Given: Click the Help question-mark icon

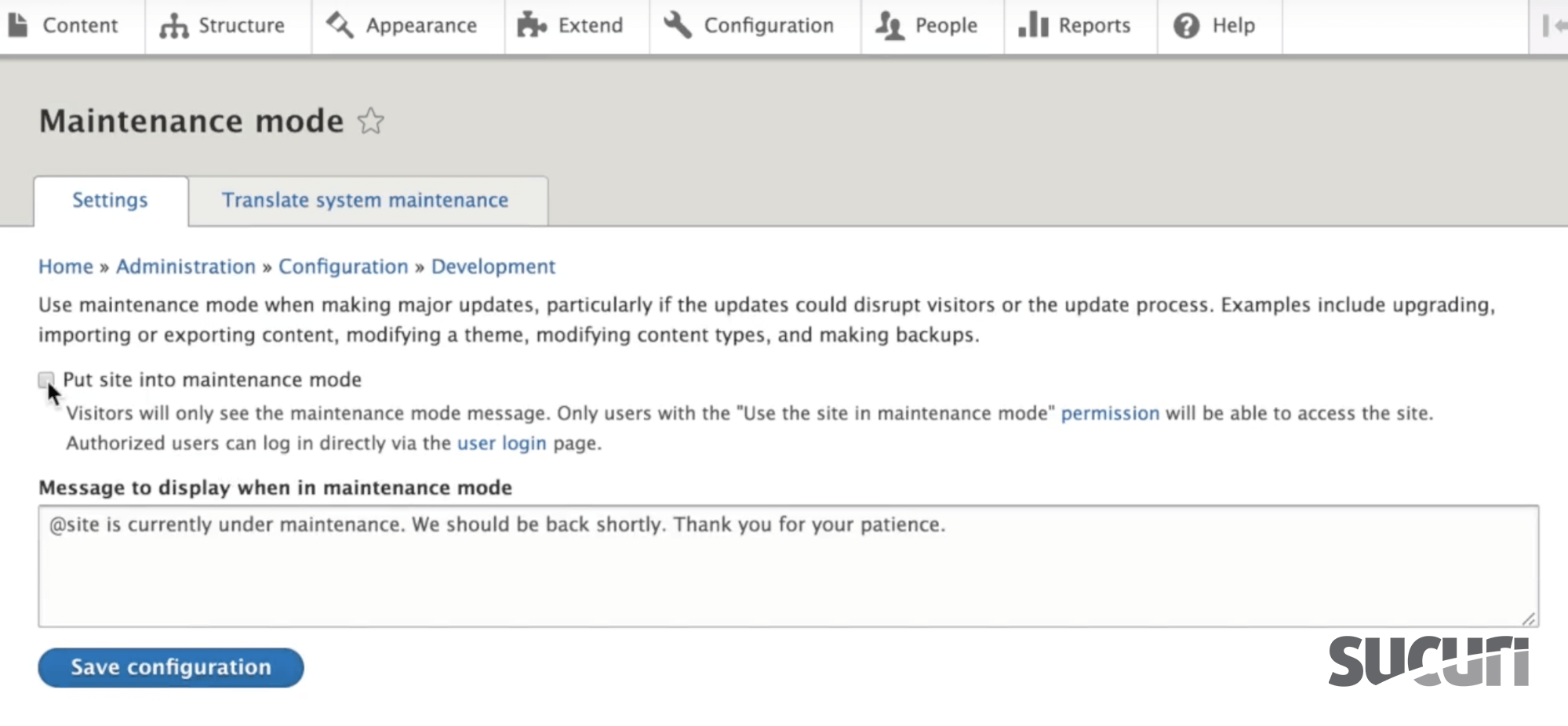Looking at the screenshot, I should (1186, 24).
